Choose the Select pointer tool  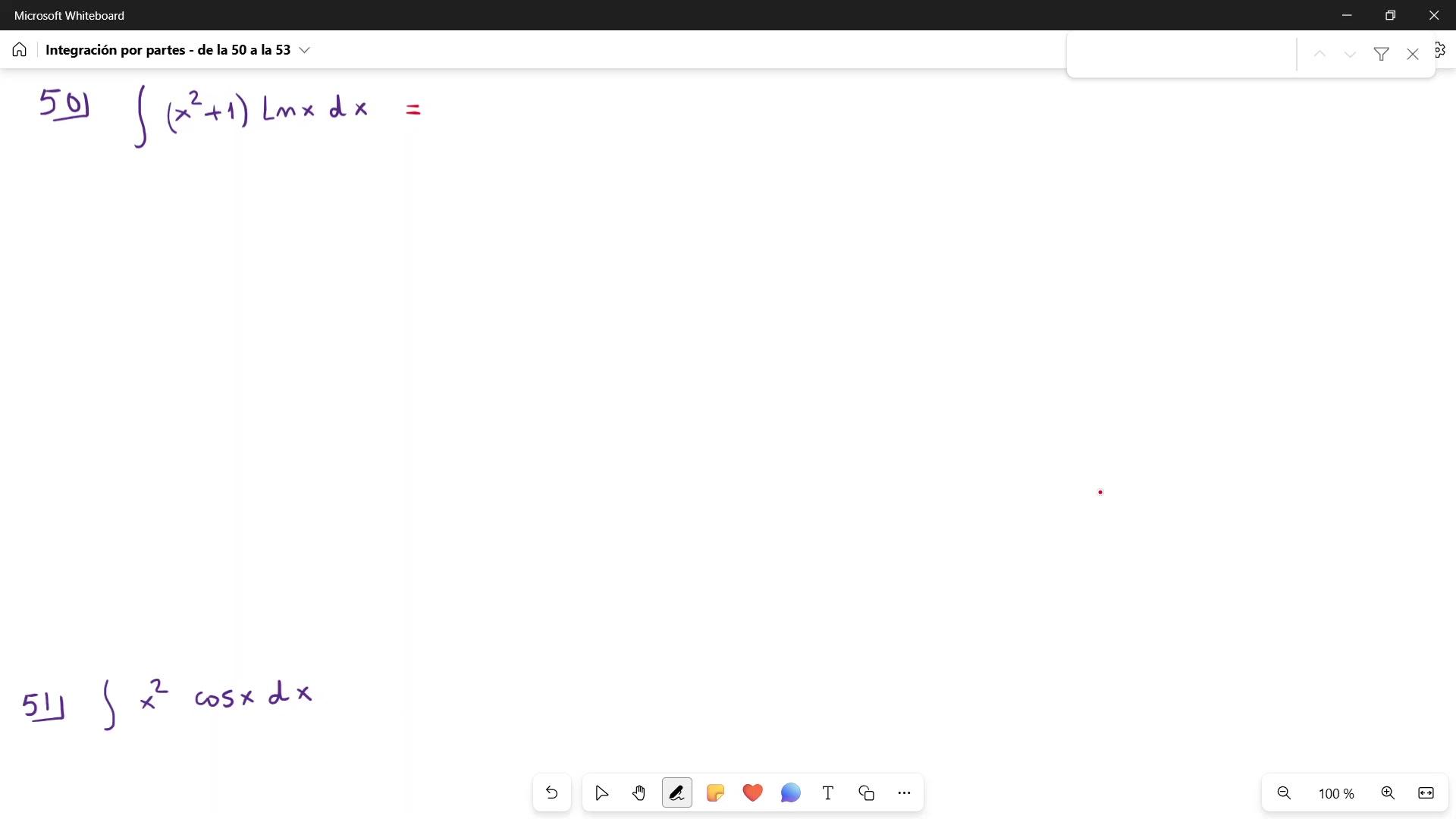coord(601,793)
